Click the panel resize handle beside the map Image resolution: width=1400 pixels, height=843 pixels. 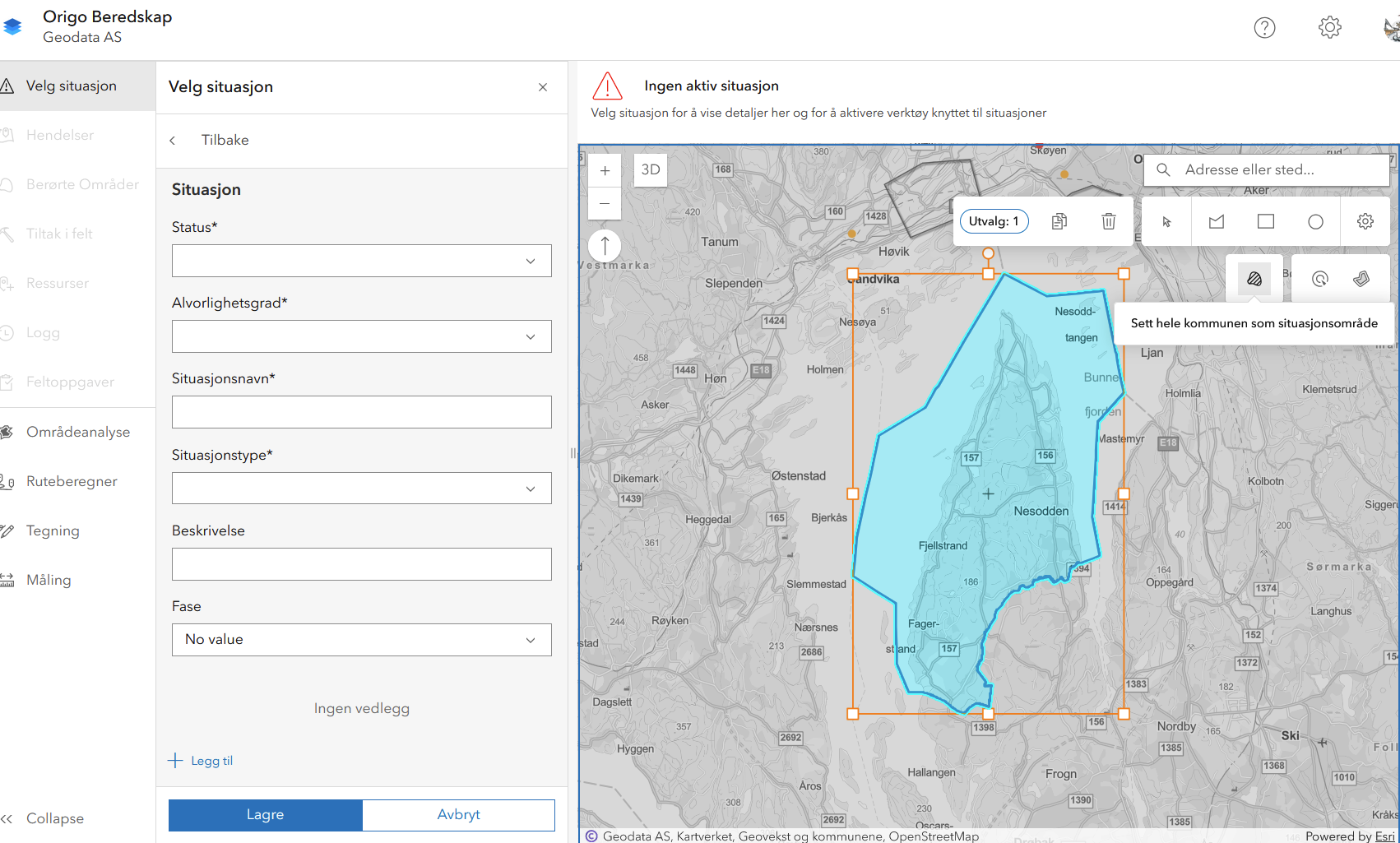(x=573, y=453)
